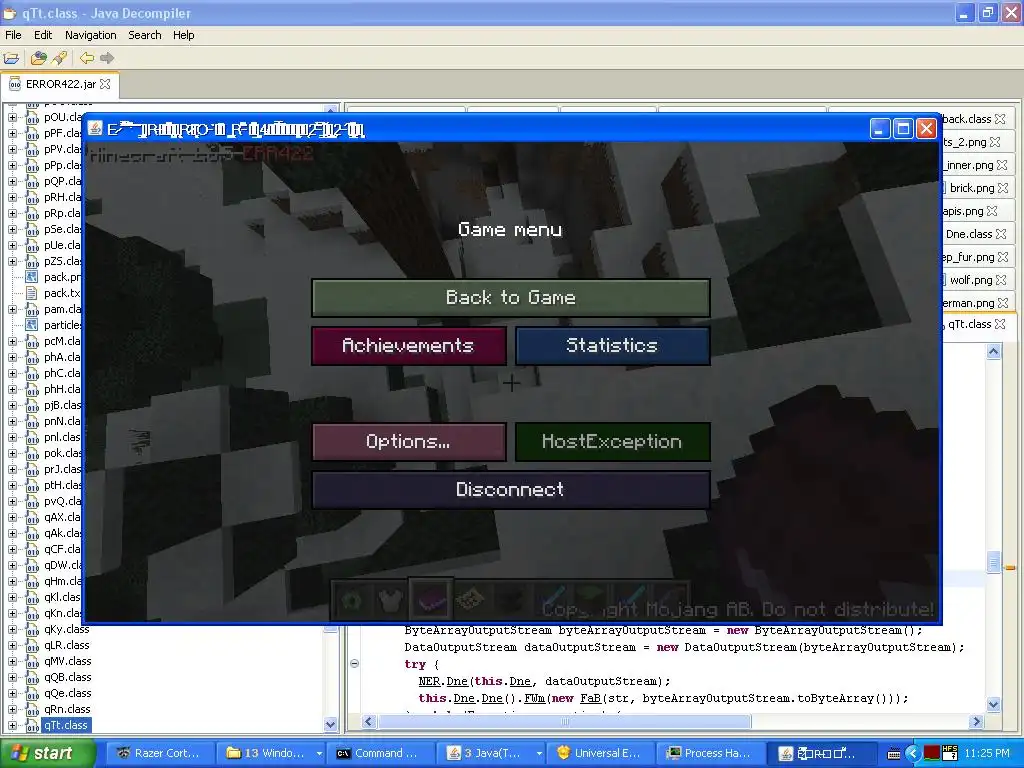Click the code editor horizontal scrollbar thumb

(565, 722)
